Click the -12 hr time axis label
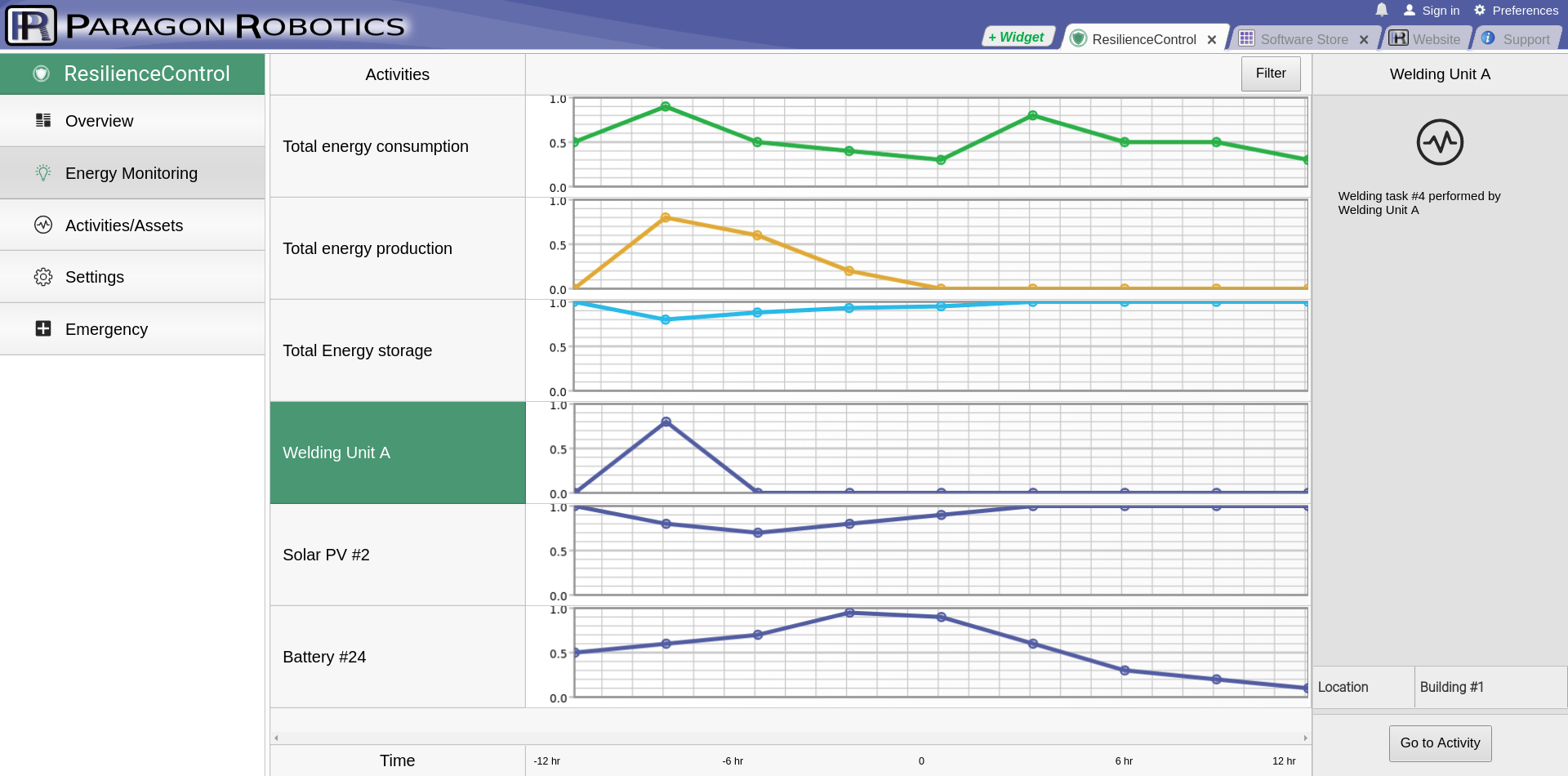 click(546, 761)
